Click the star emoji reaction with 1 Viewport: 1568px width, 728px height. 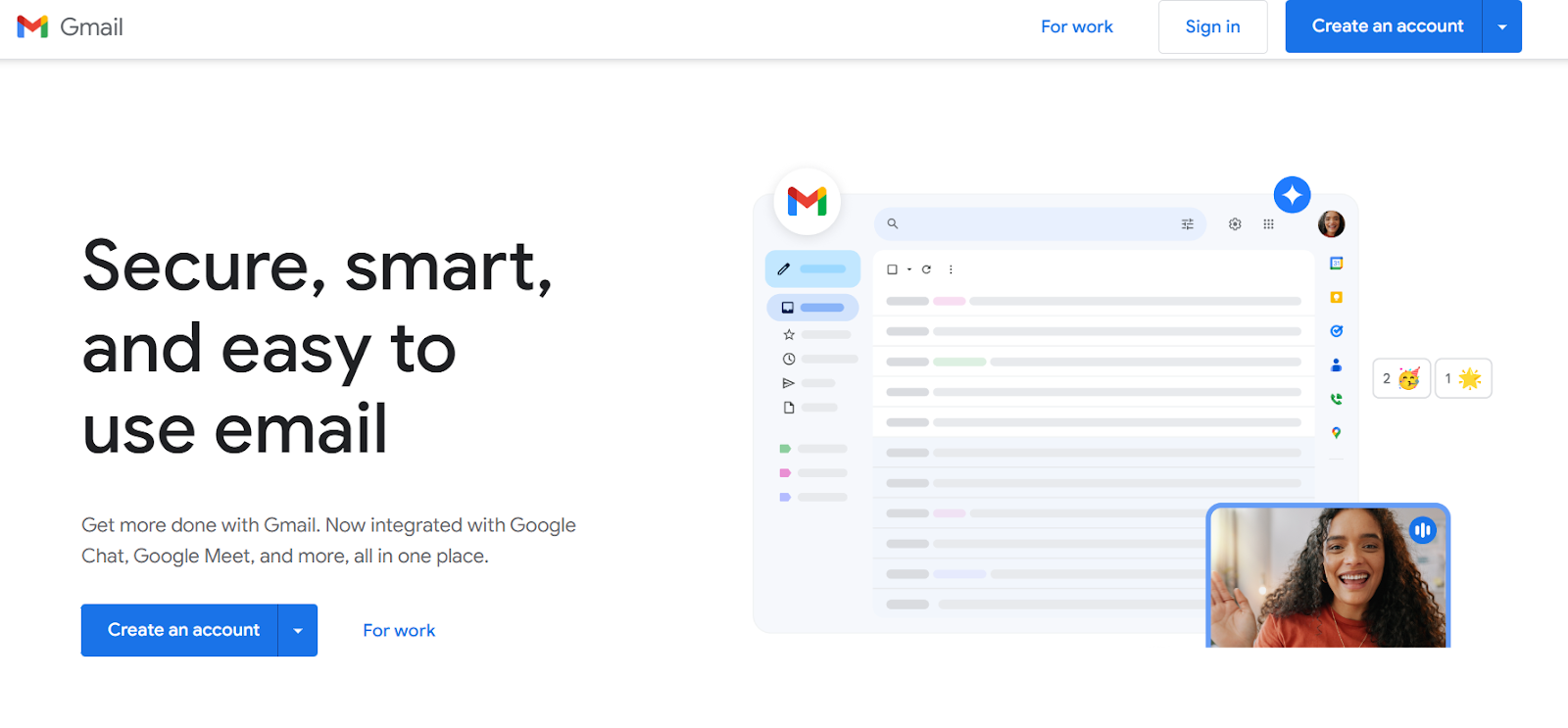pyautogui.click(x=1463, y=378)
